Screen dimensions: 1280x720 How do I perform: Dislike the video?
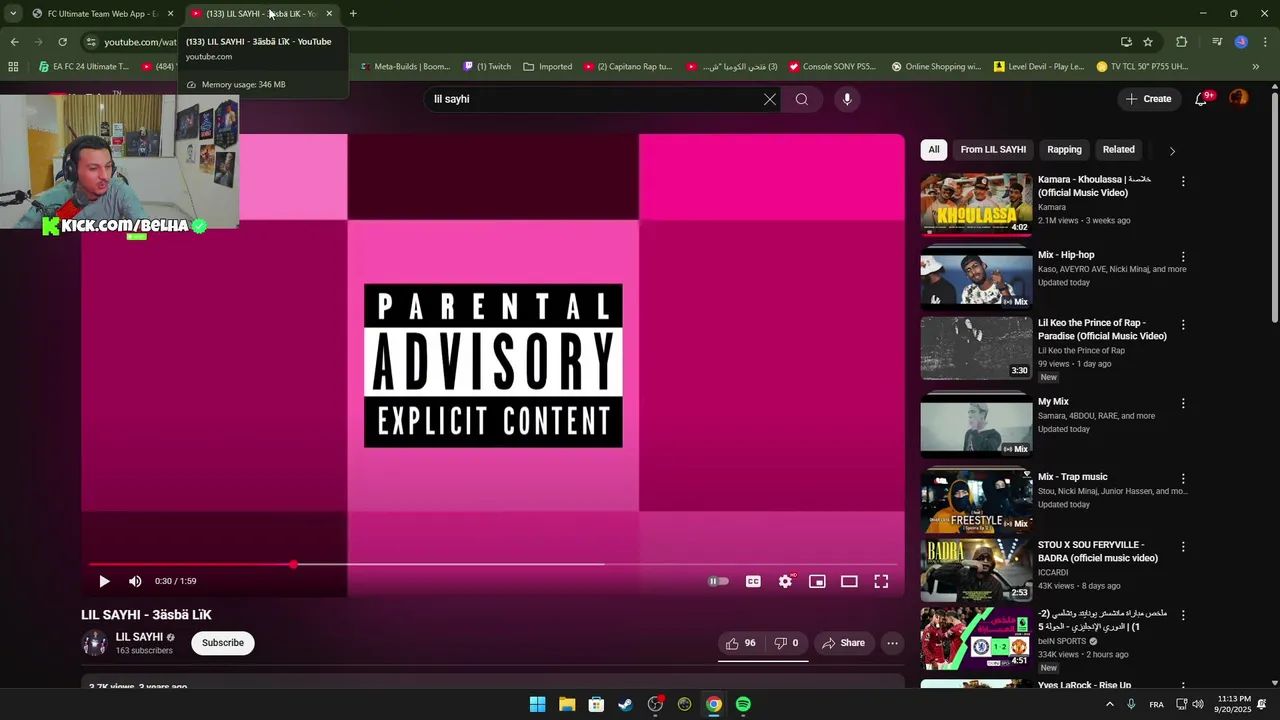pyautogui.click(x=787, y=643)
